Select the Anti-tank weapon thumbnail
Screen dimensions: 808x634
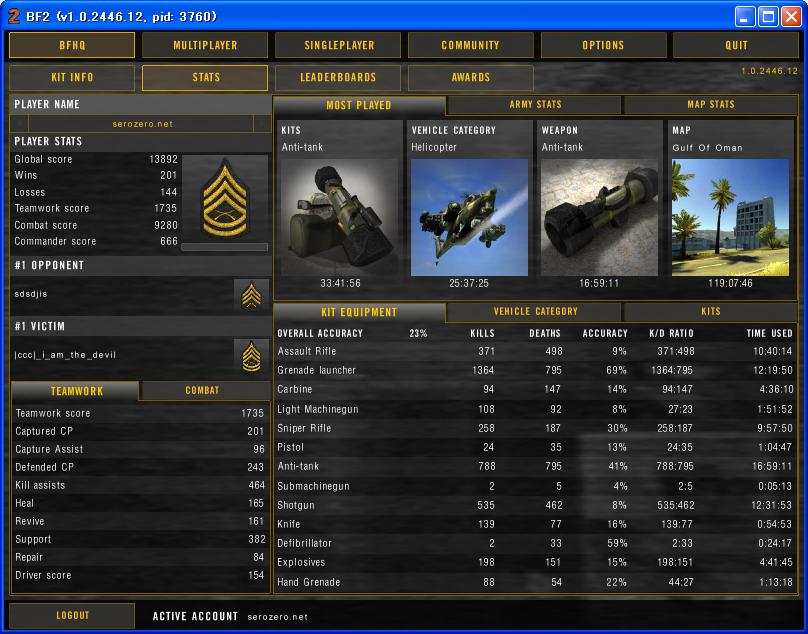[x=599, y=217]
